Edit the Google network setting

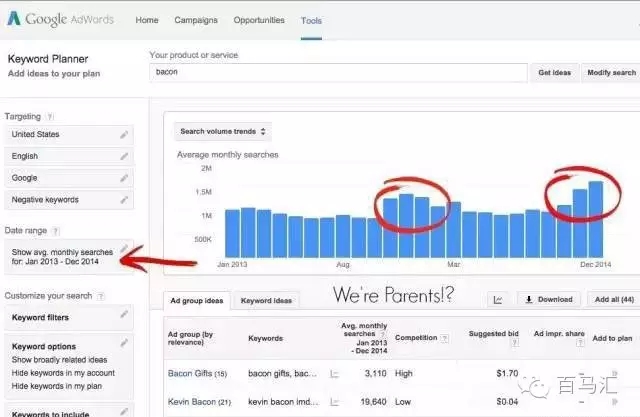point(124,178)
